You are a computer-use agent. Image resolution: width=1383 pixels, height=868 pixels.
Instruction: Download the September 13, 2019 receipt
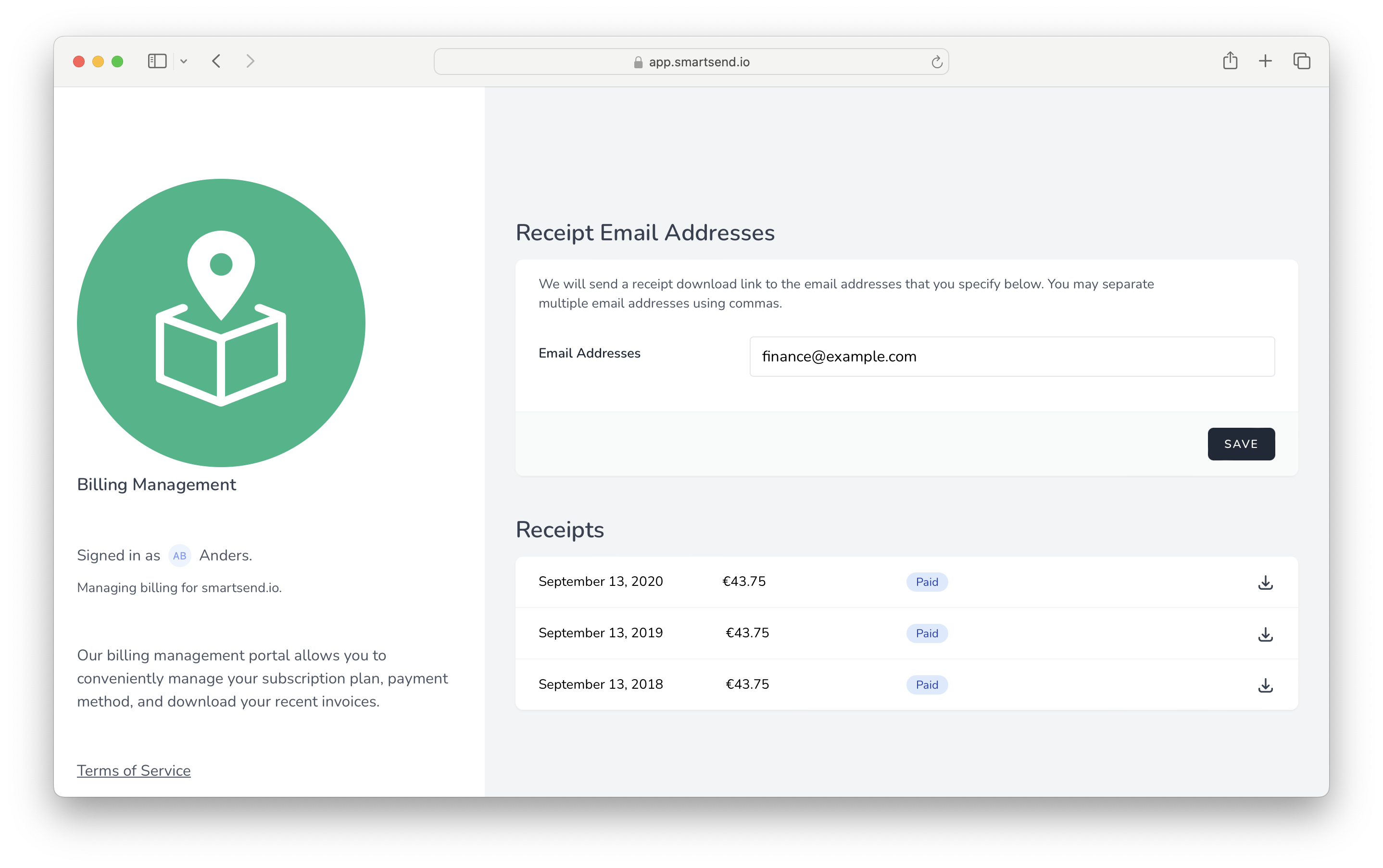coord(1265,634)
